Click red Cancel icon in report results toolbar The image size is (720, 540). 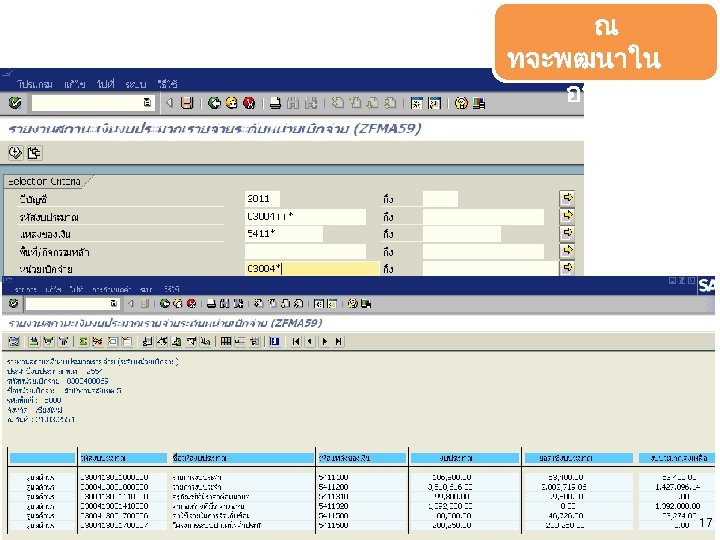coord(191,304)
